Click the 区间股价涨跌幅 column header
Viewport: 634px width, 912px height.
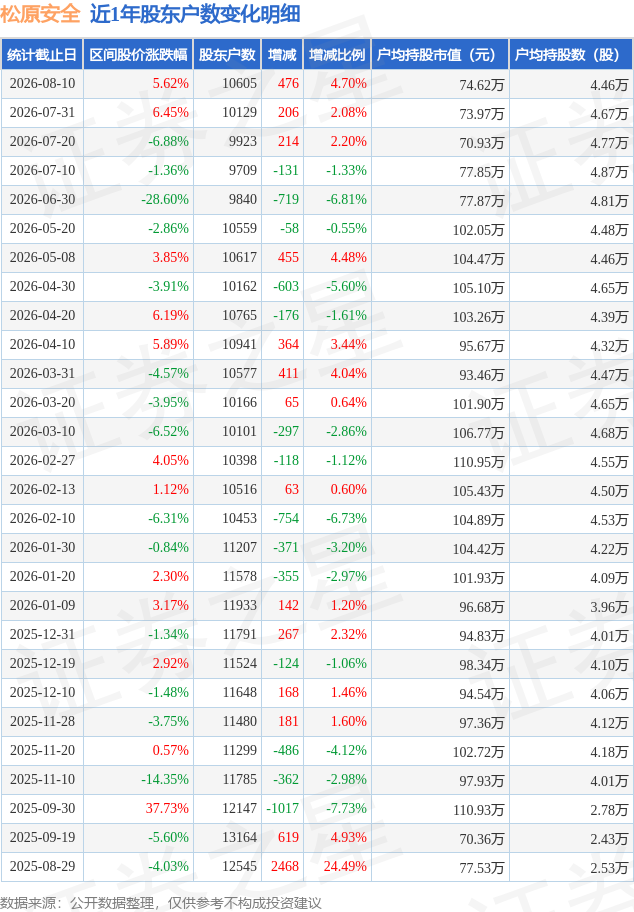pyautogui.click(x=138, y=55)
